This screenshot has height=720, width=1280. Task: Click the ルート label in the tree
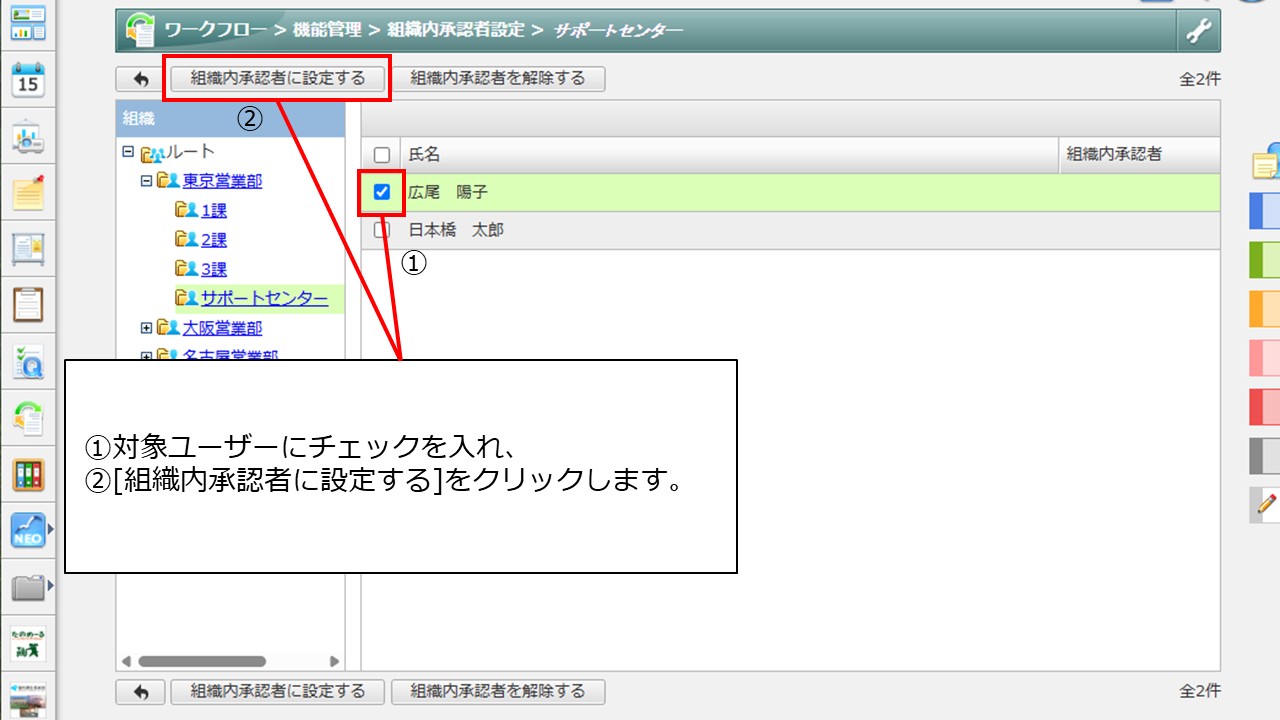190,152
